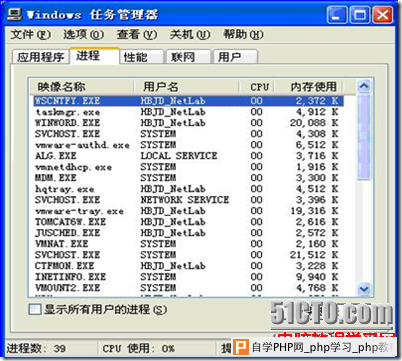Click LOCAL SERVICE user name cell
Screen dimensions: 402x361
[179, 156]
